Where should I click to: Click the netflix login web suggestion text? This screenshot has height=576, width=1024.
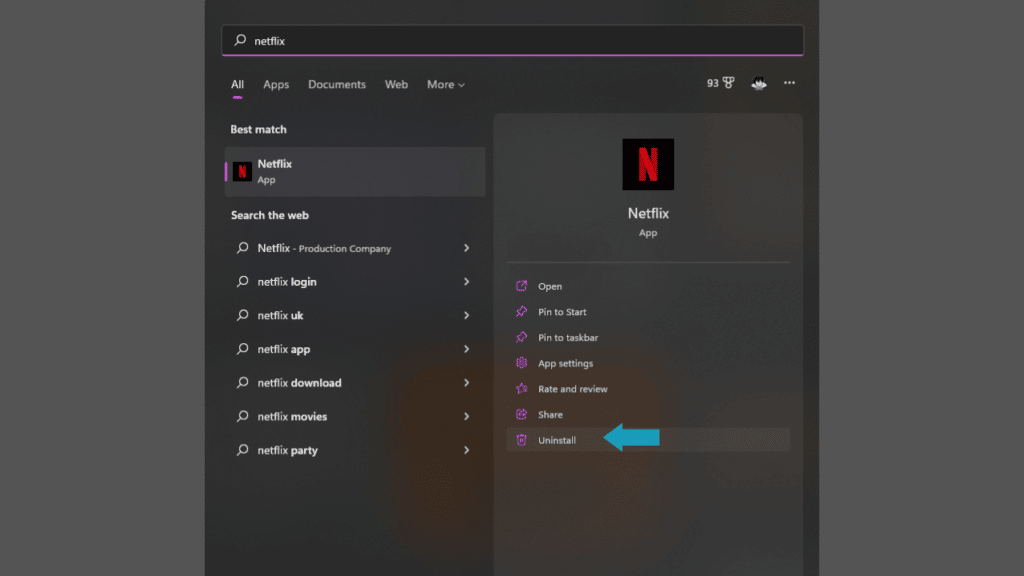287,281
